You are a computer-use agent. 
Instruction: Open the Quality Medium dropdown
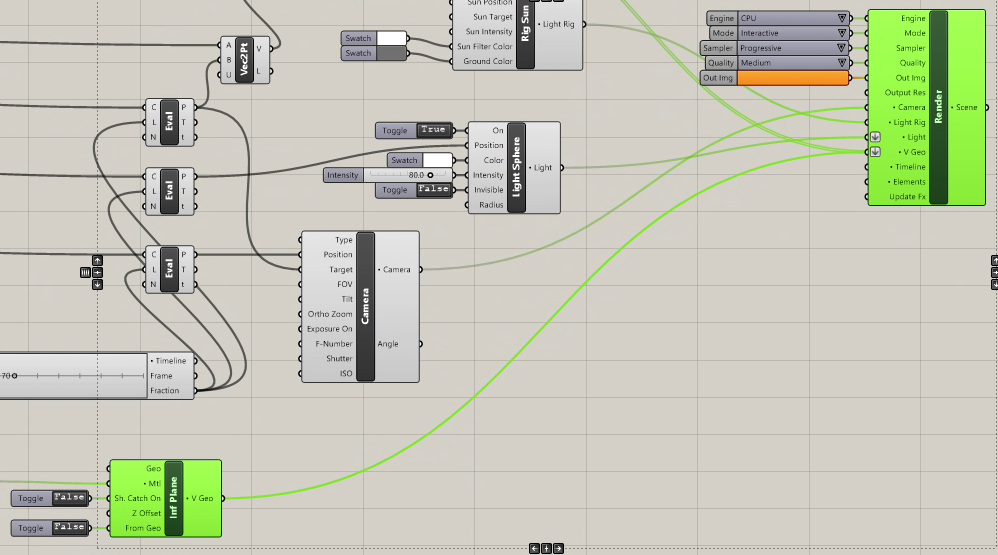(793, 62)
